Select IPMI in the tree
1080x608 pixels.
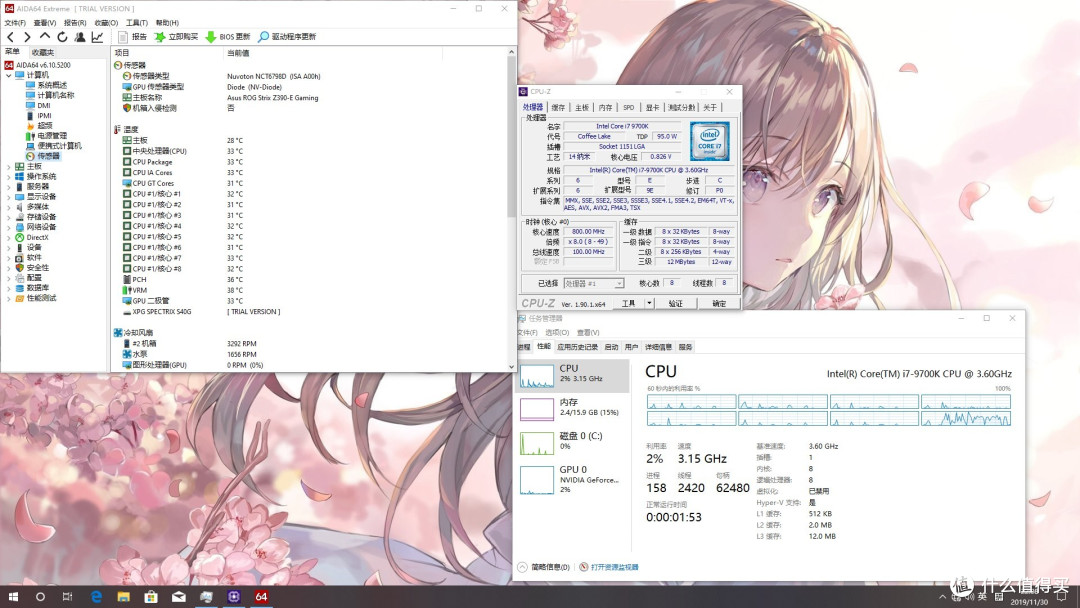click(44, 116)
